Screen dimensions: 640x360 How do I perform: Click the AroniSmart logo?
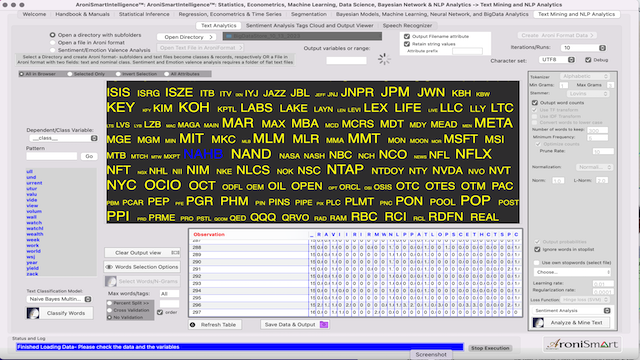coord(582,344)
